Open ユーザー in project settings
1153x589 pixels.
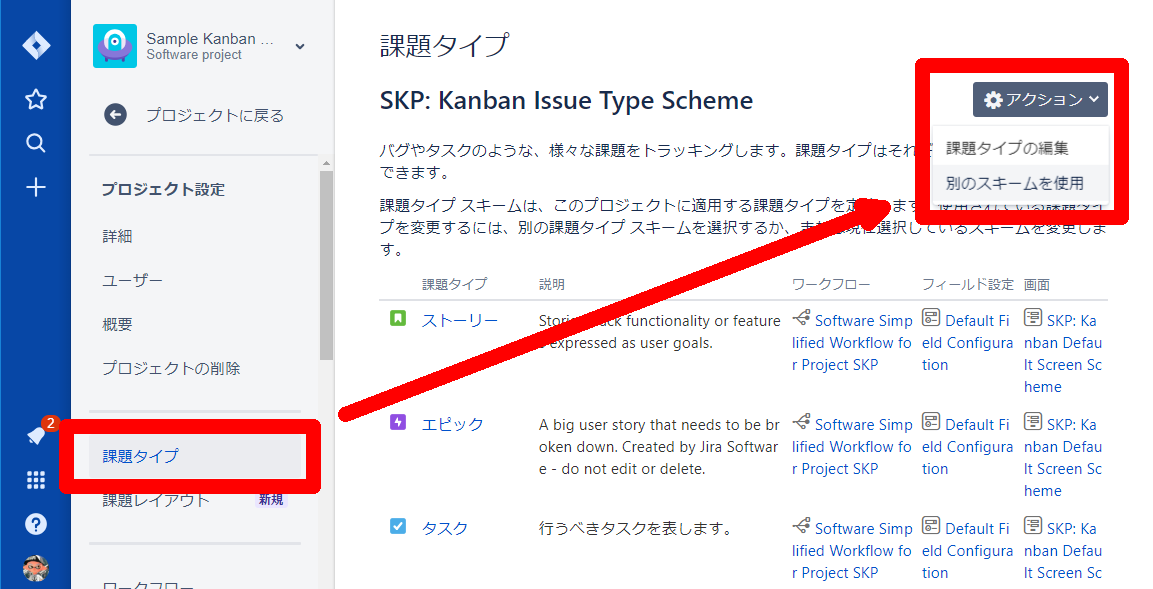(132, 280)
